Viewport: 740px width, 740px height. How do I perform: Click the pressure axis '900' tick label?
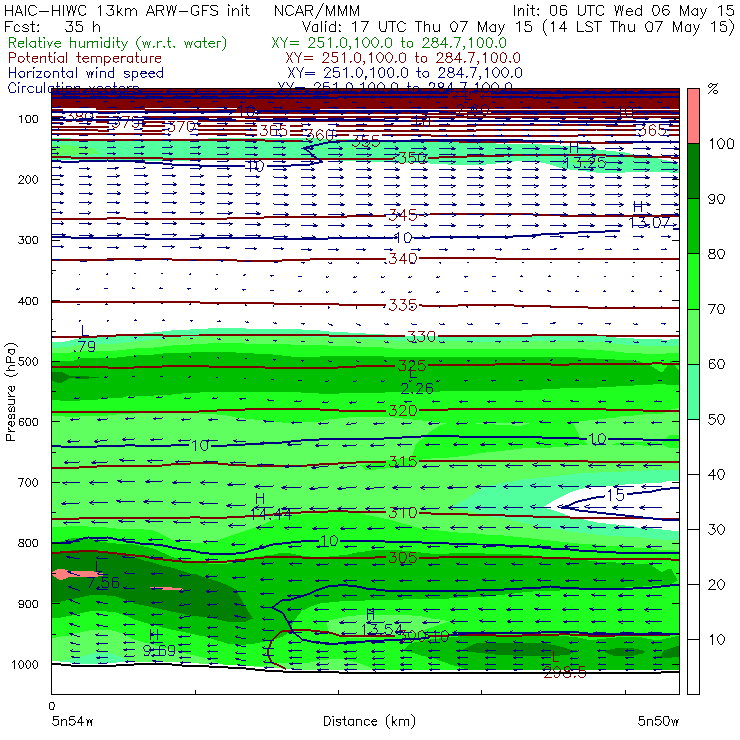click(x=28, y=604)
